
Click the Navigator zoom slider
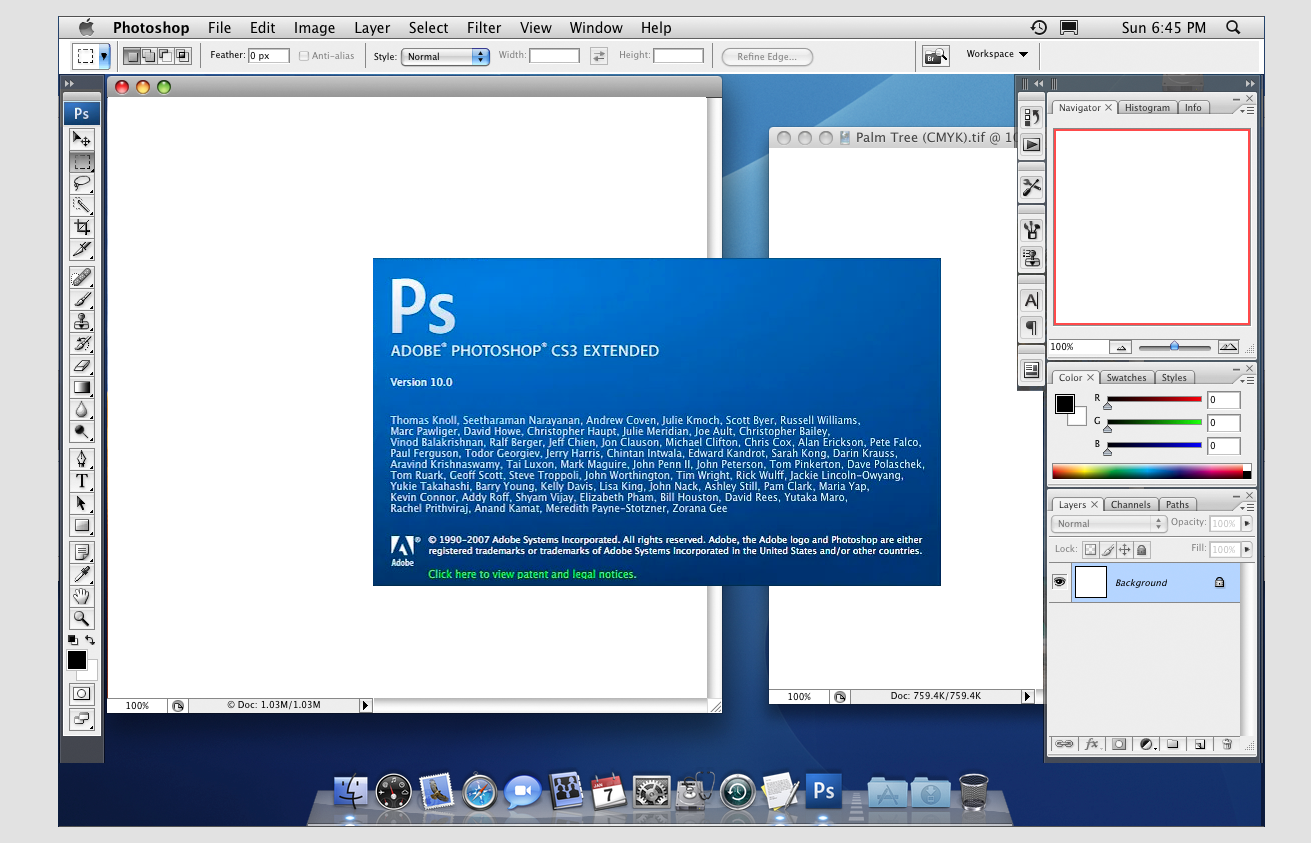click(1174, 347)
